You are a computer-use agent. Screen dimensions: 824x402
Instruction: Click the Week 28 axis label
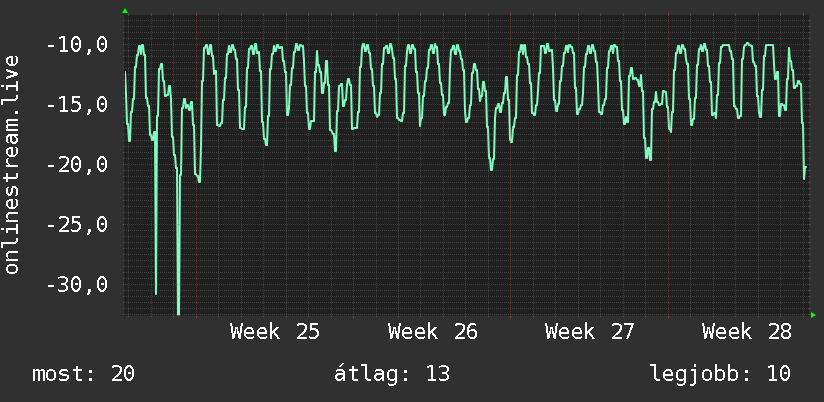tap(747, 332)
